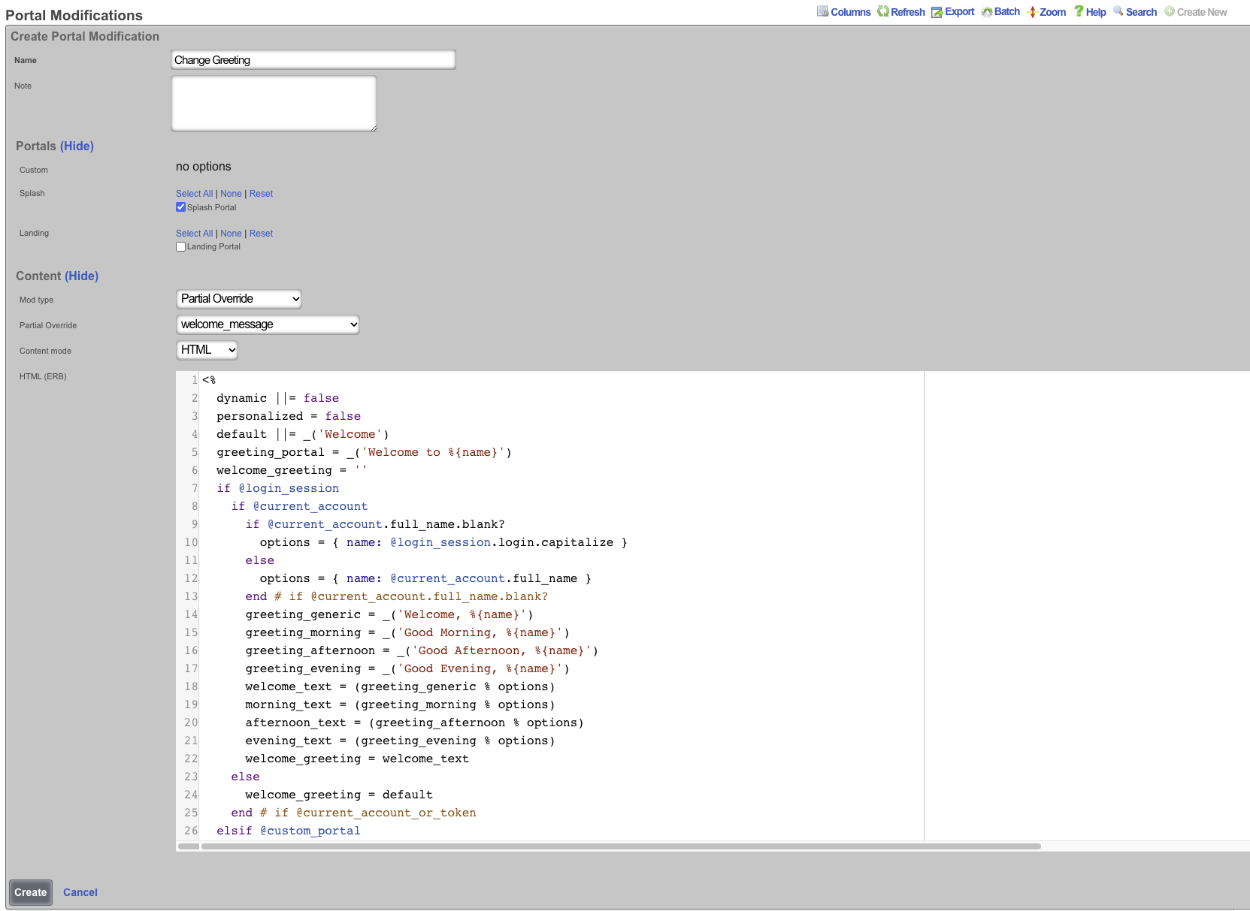Click the Zoom icon
The height and width of the screenshot is (911, 1250).
click(x=1032, y=12)
